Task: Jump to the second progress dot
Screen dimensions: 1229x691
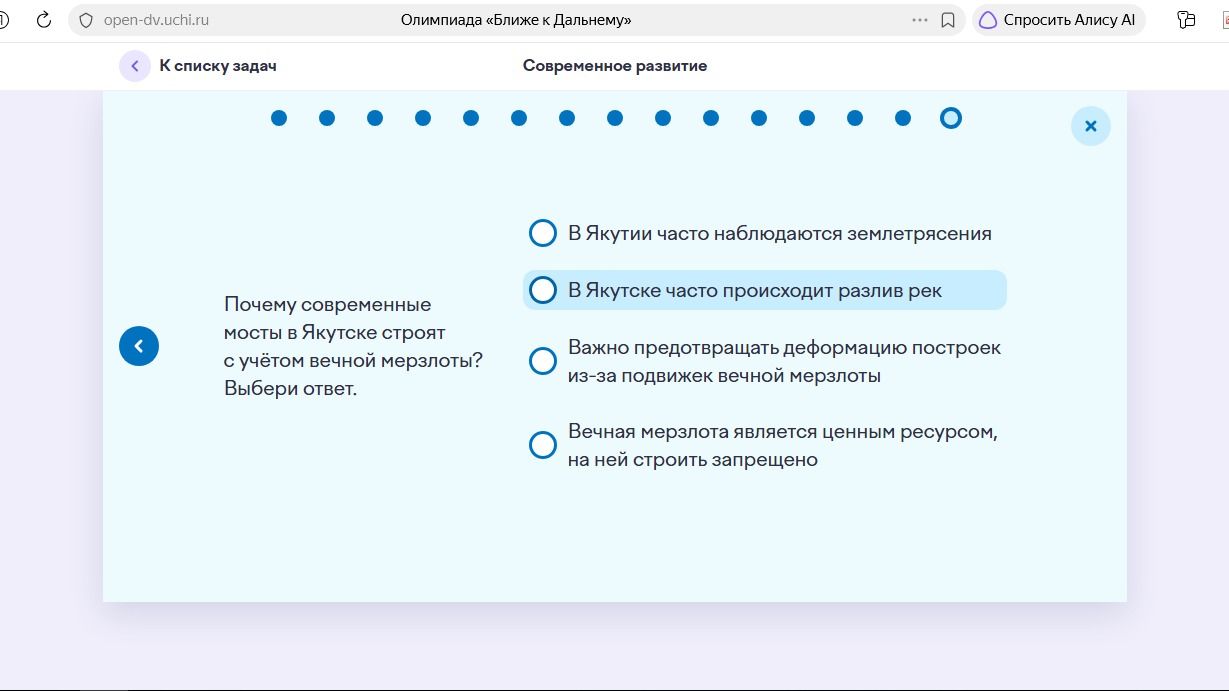Action: click(x=327, y=118)
